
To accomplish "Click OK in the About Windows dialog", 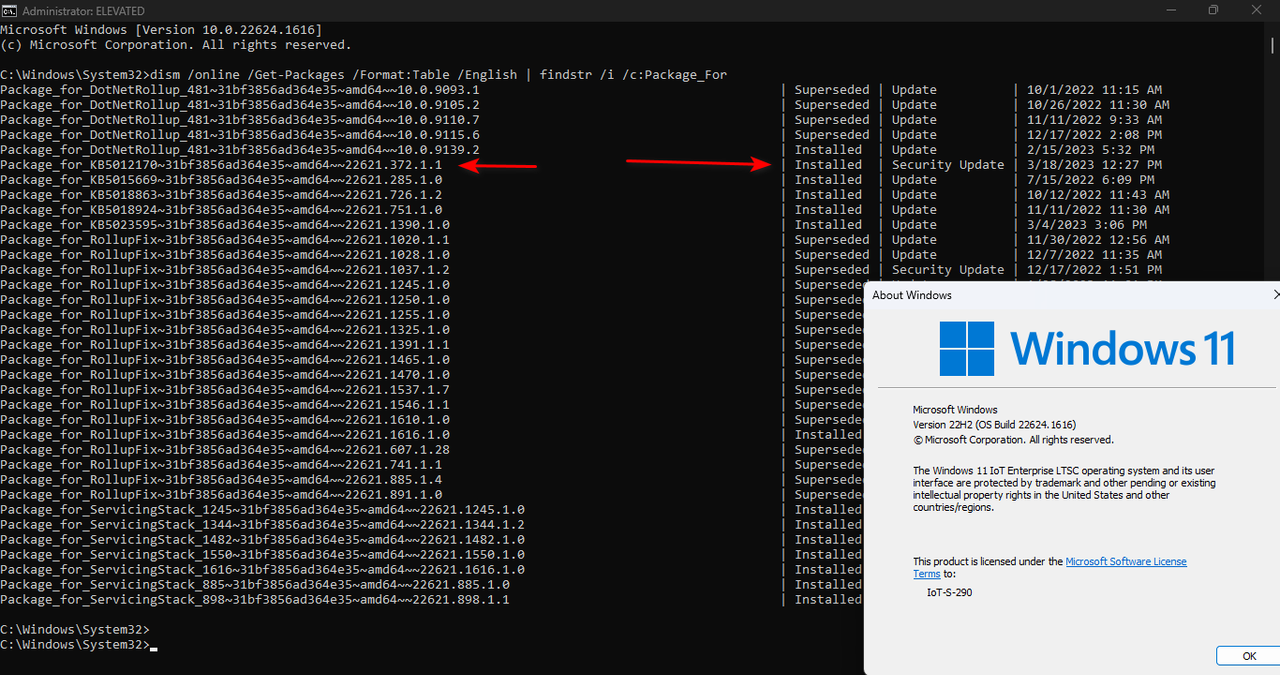I will coord(1249,656).
